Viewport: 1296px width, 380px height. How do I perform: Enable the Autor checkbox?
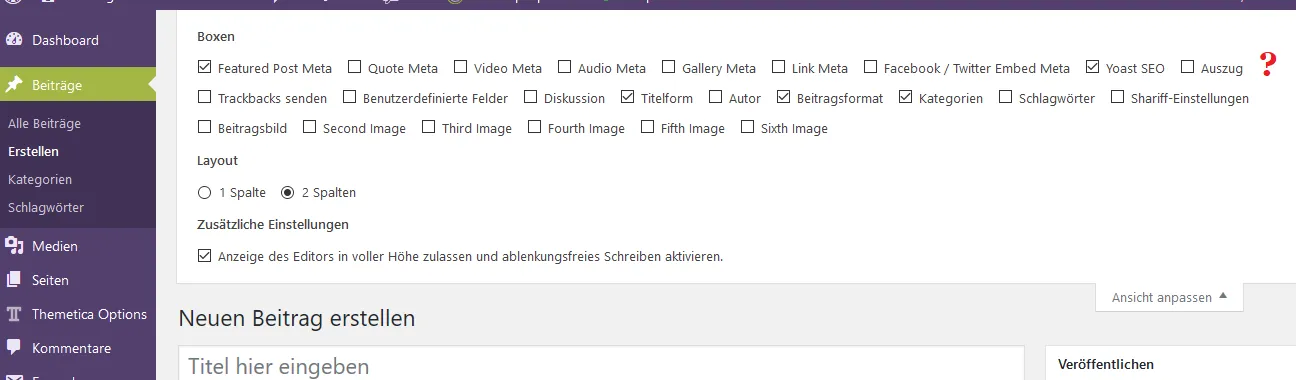pos(715,98)
